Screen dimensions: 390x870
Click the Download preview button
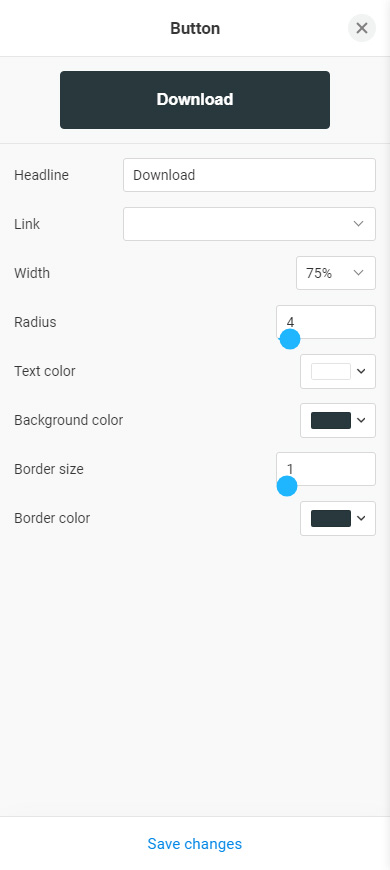tap(195, 100)
